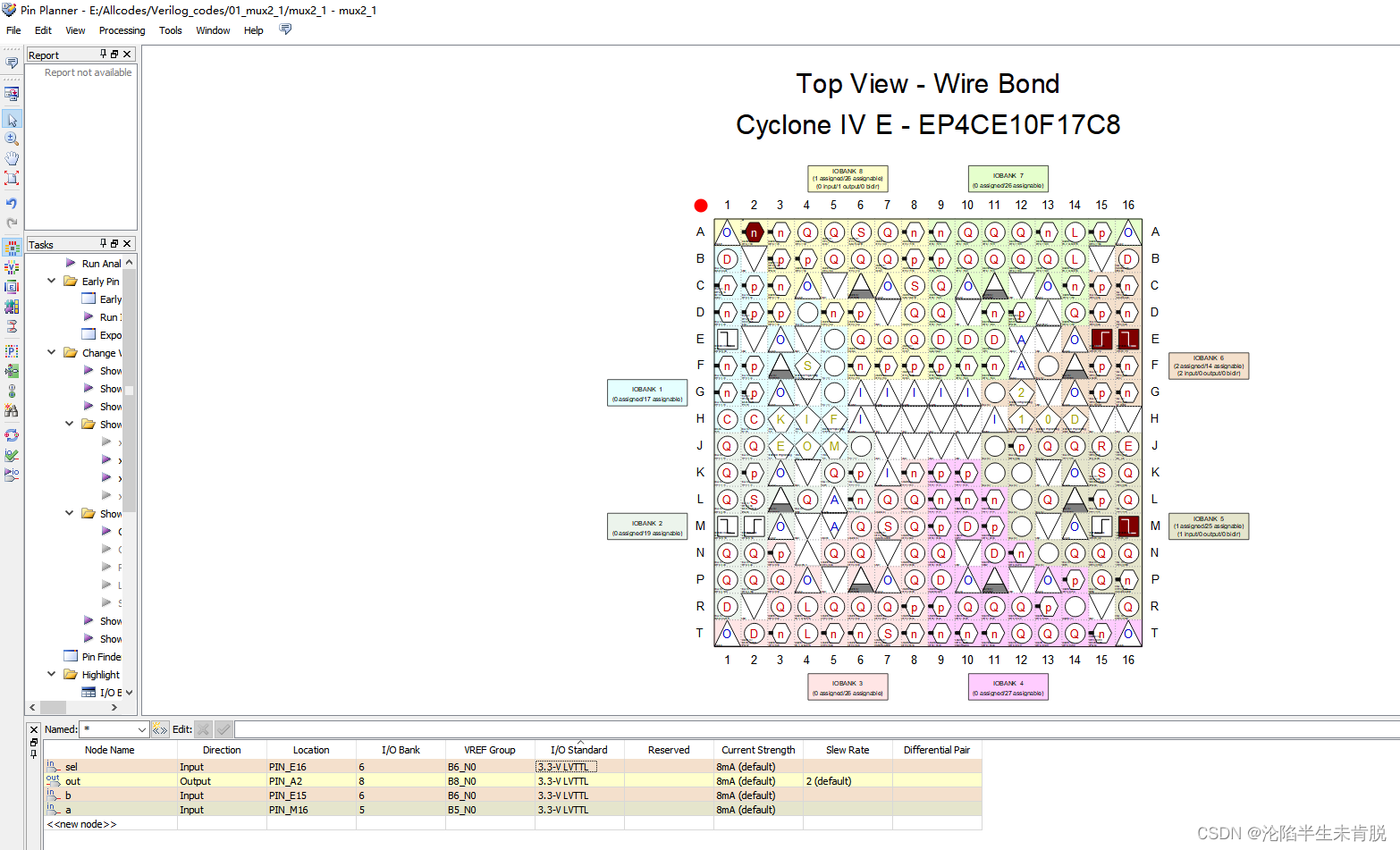Click the PIN_A2 location cell
Screen dimensions: 1400x850
[311, 781]
